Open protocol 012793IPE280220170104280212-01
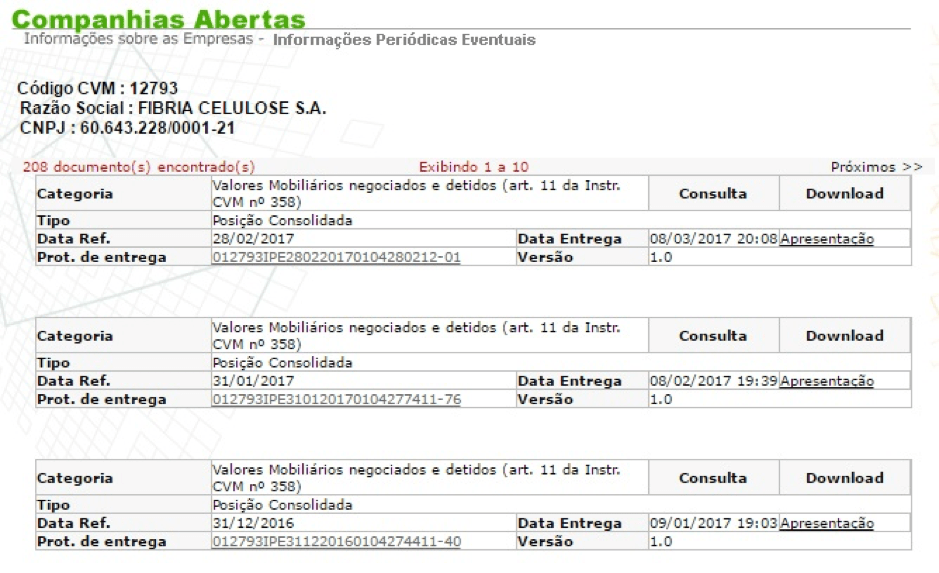Image resolution: width=939 pixels, height=573 pixels. [336, 257]
